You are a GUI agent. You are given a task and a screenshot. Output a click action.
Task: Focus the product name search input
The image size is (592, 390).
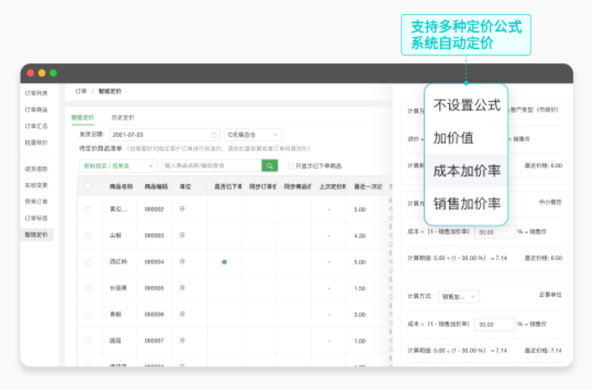pyautogui.click(x=212, y=166)
